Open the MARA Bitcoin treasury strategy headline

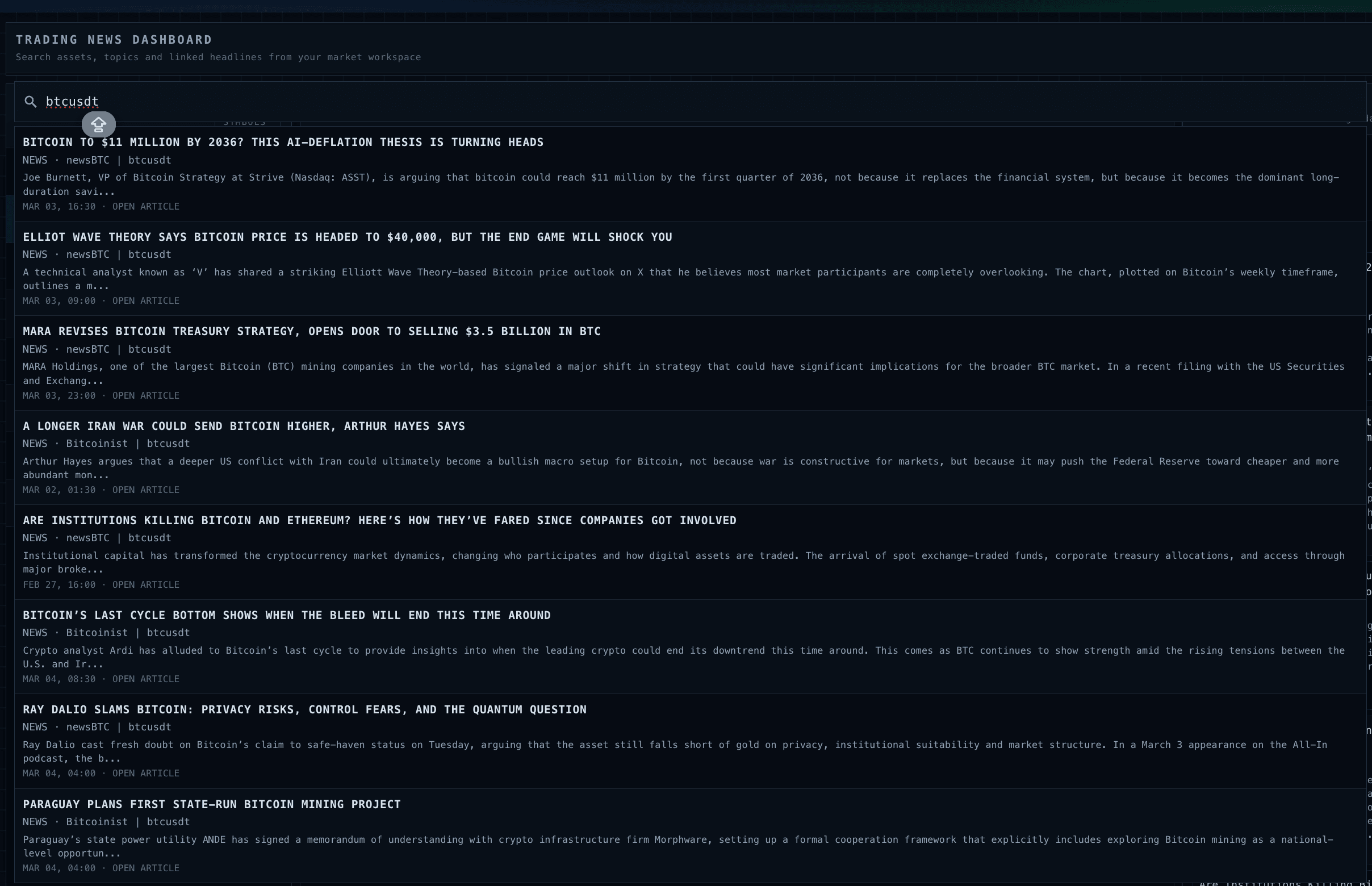(x=311, y=331)
